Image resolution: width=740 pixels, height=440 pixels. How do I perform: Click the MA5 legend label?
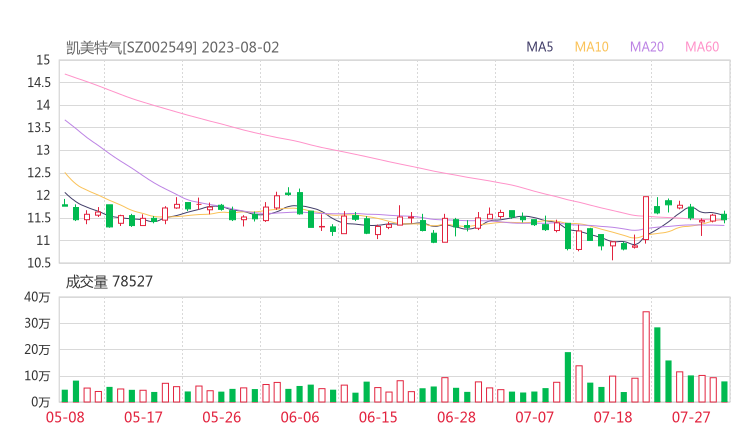point(539,47)
